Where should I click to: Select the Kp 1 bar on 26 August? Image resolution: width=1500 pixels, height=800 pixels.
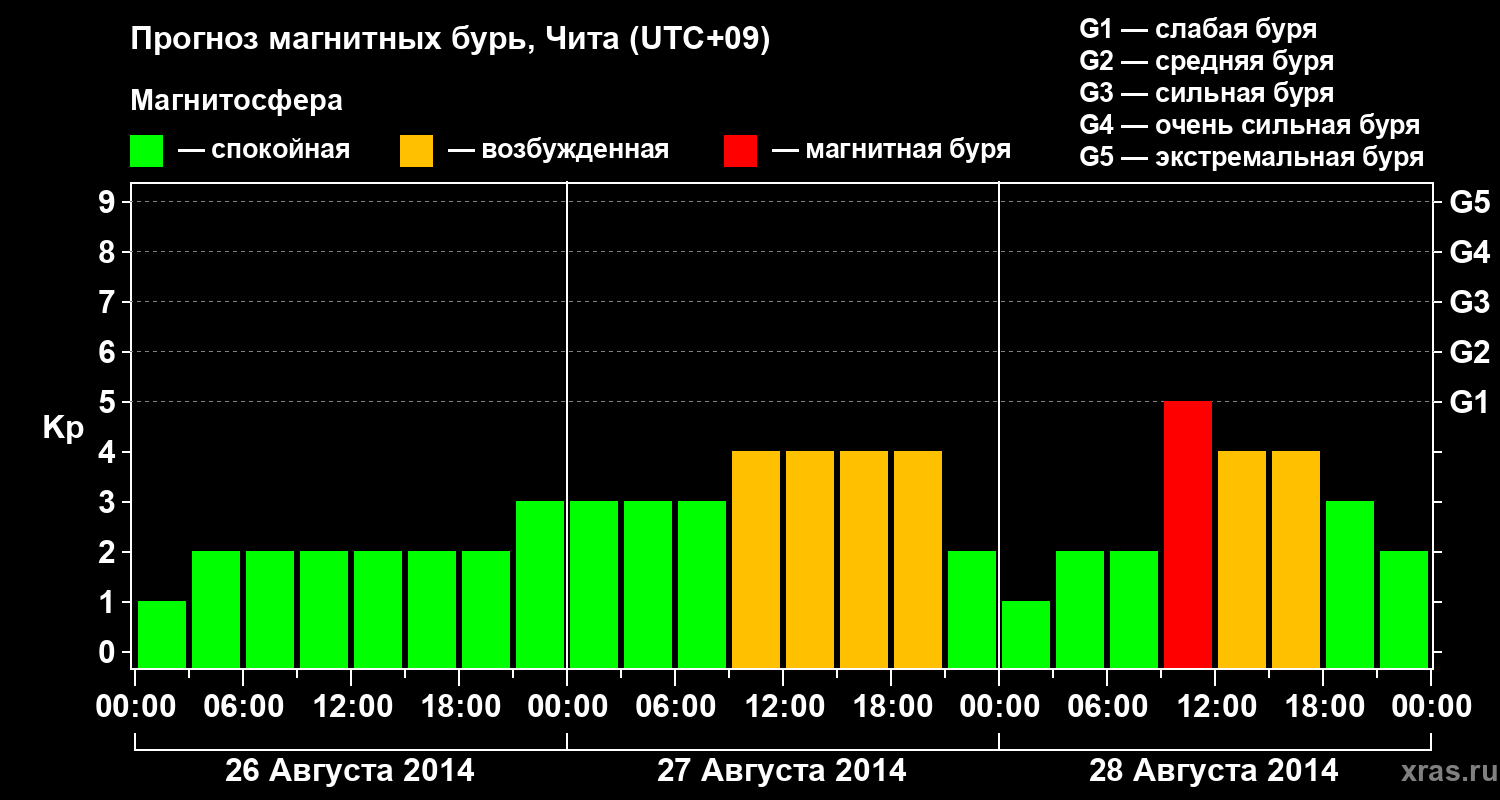(162, 634)
